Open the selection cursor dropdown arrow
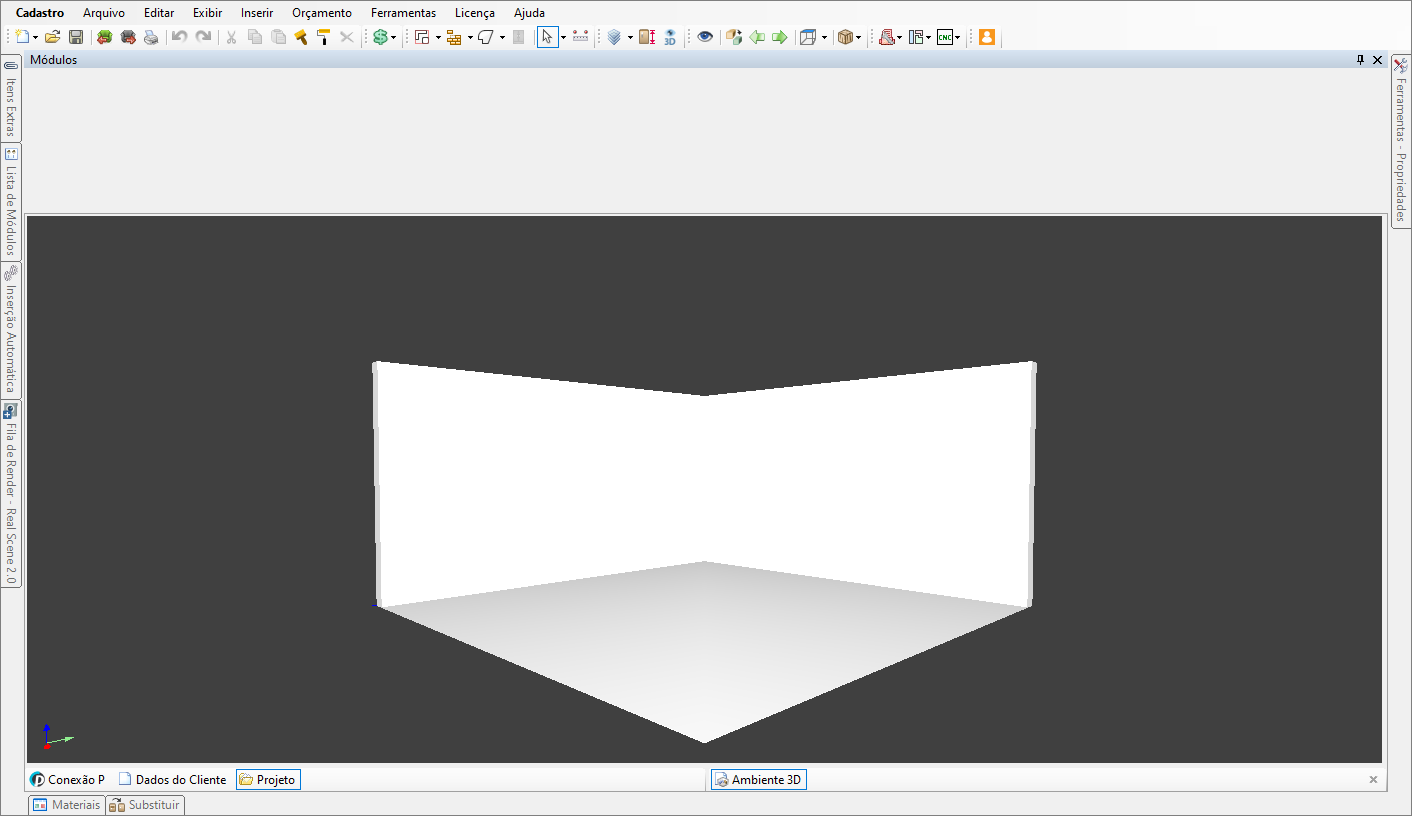The image size is (1412, 816). [x=563, y=37]
